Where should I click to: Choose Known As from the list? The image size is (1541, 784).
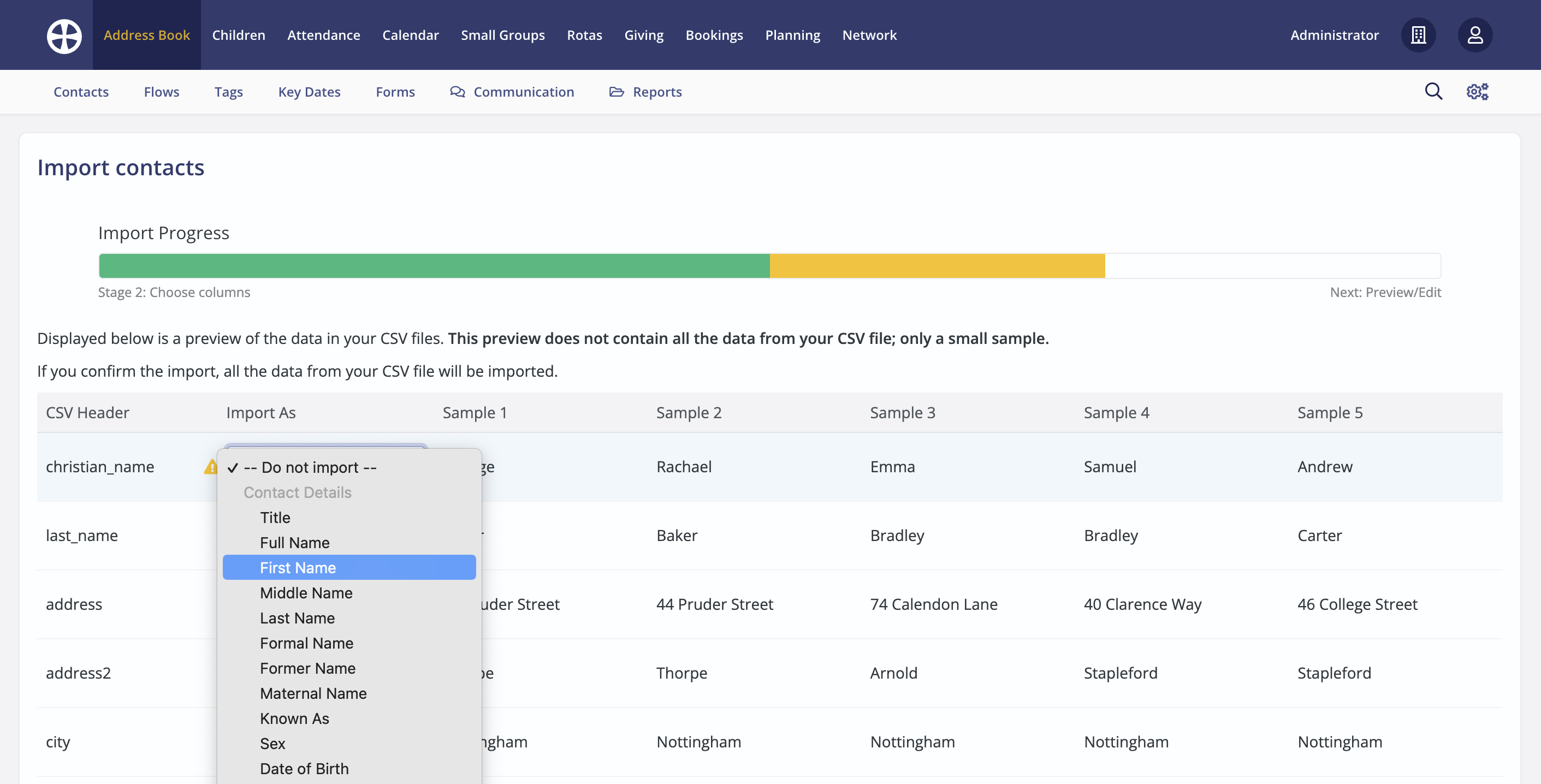coord(294,718)
